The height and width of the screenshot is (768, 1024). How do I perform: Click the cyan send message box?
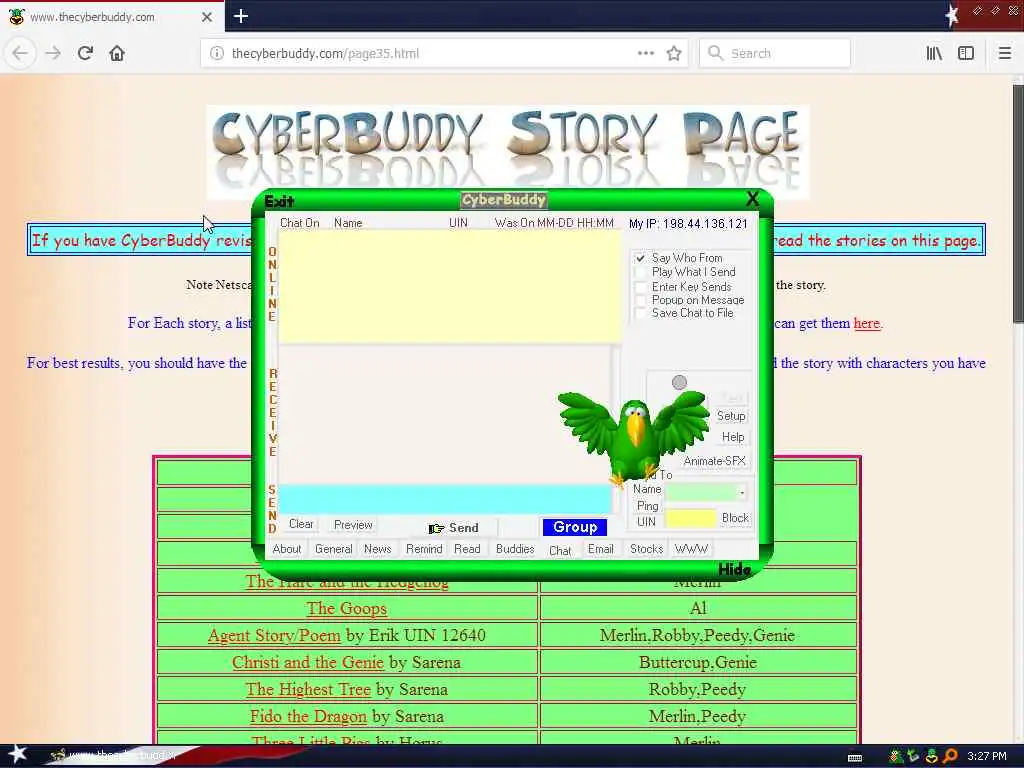[445, 499]
